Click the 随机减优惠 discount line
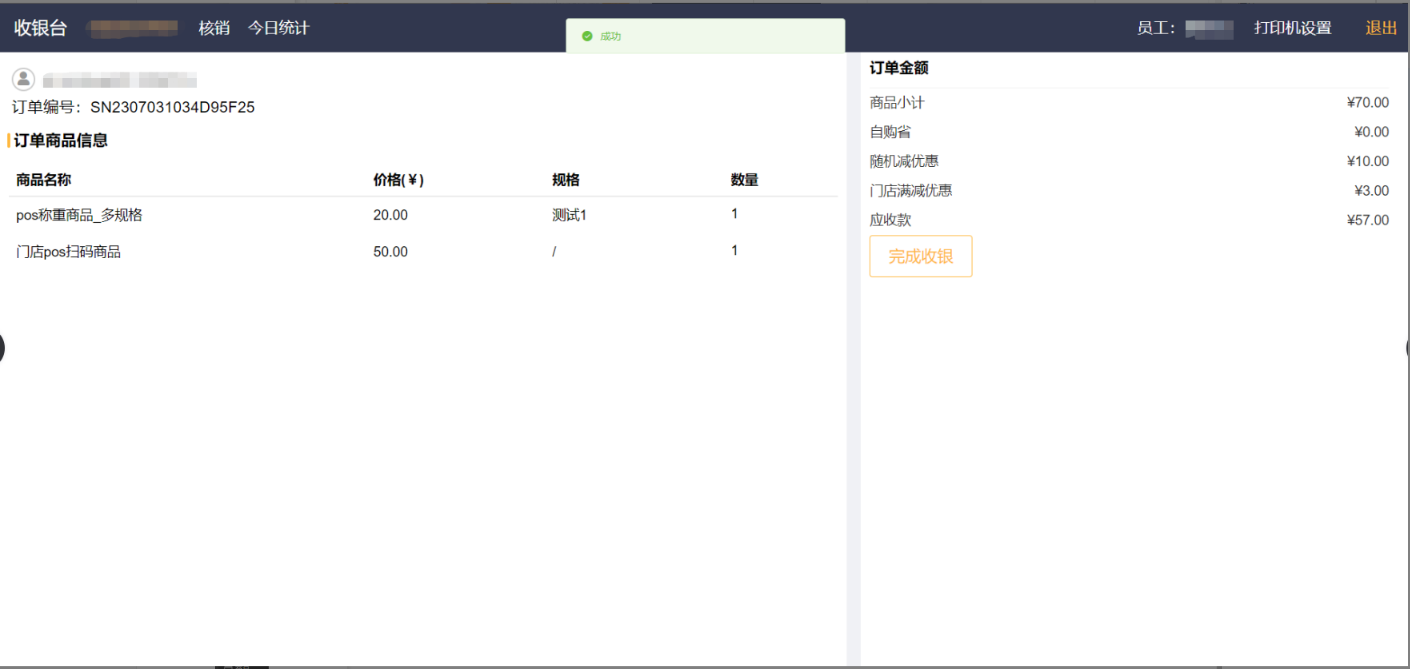Image resolution: width=1410 pixels, height=669 pixels. pyautogui.click(x=904, y=161)
